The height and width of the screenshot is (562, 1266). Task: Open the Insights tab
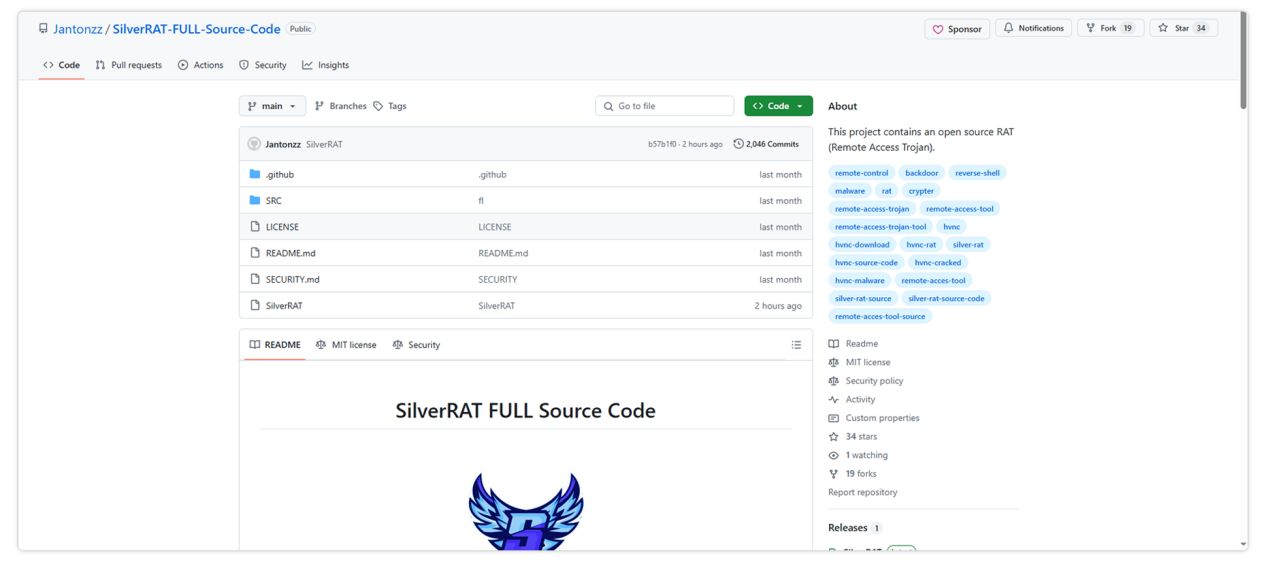[x=325, y=65]
